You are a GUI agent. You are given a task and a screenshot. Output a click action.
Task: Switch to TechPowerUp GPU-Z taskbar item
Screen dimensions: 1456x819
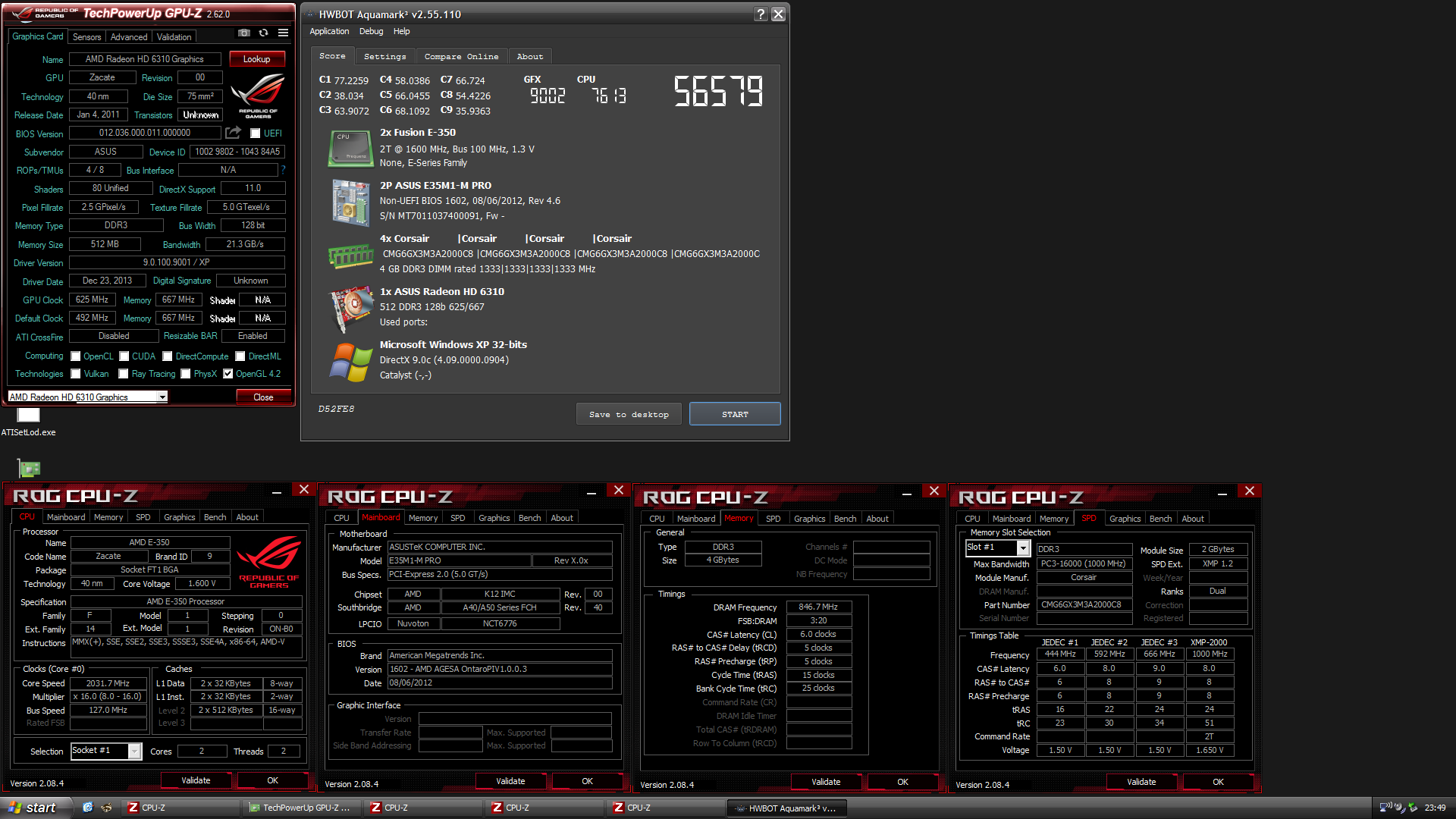point(300,808)
